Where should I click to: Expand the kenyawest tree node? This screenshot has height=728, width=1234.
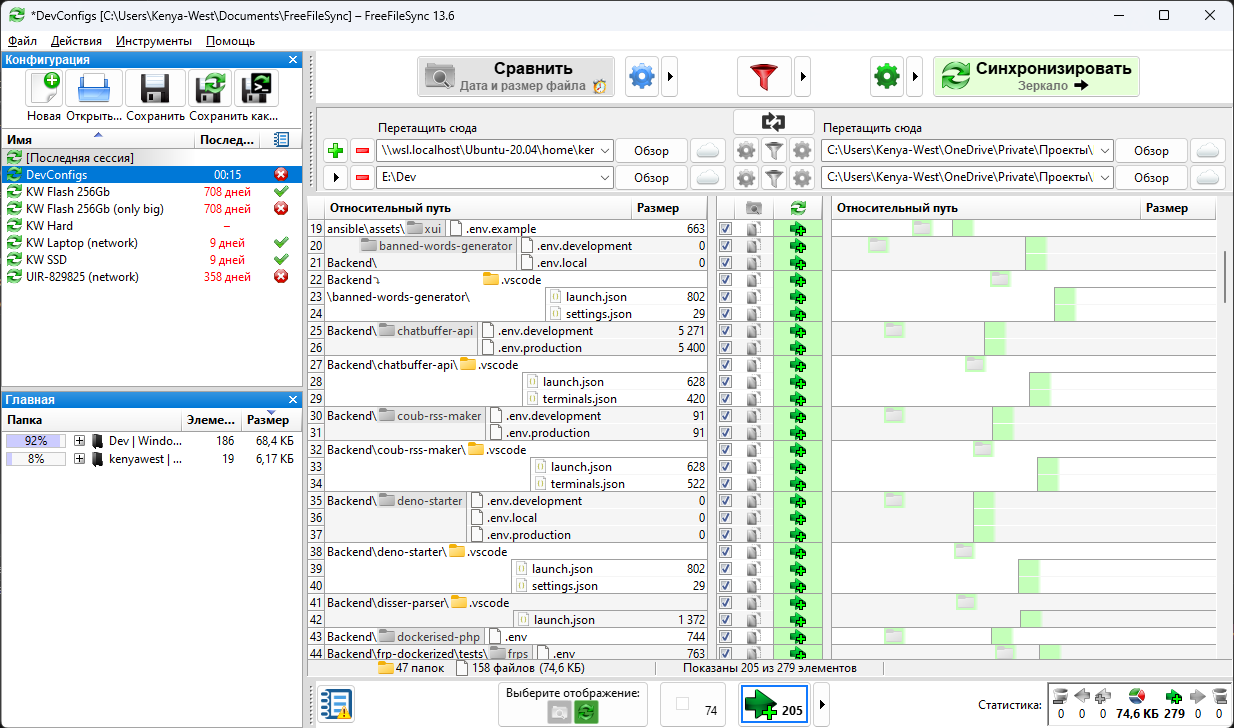click(79, 459)
